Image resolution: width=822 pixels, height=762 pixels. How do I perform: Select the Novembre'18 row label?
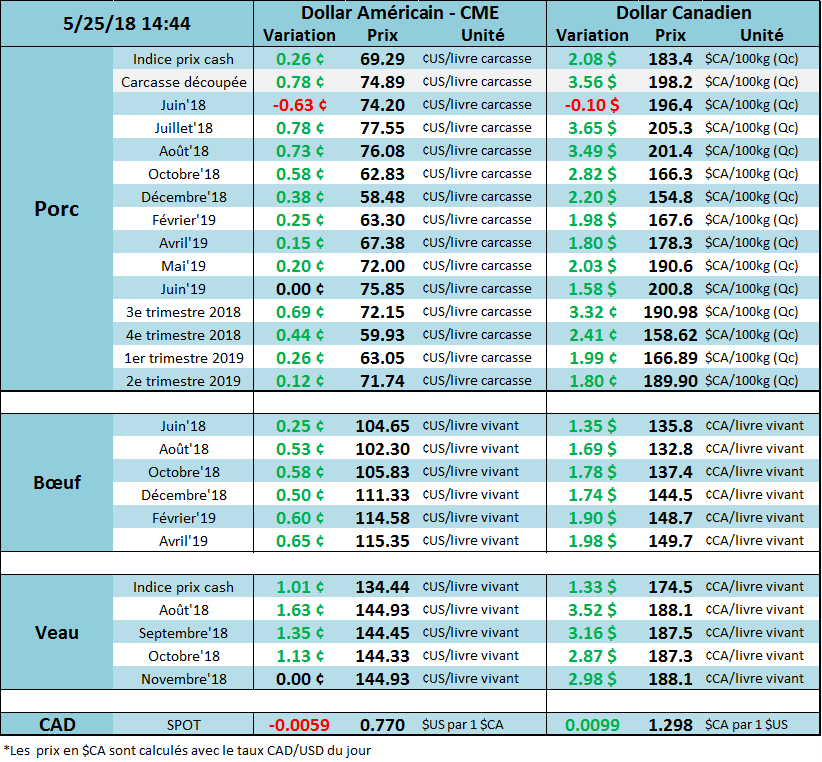click(x=184, y=679)
